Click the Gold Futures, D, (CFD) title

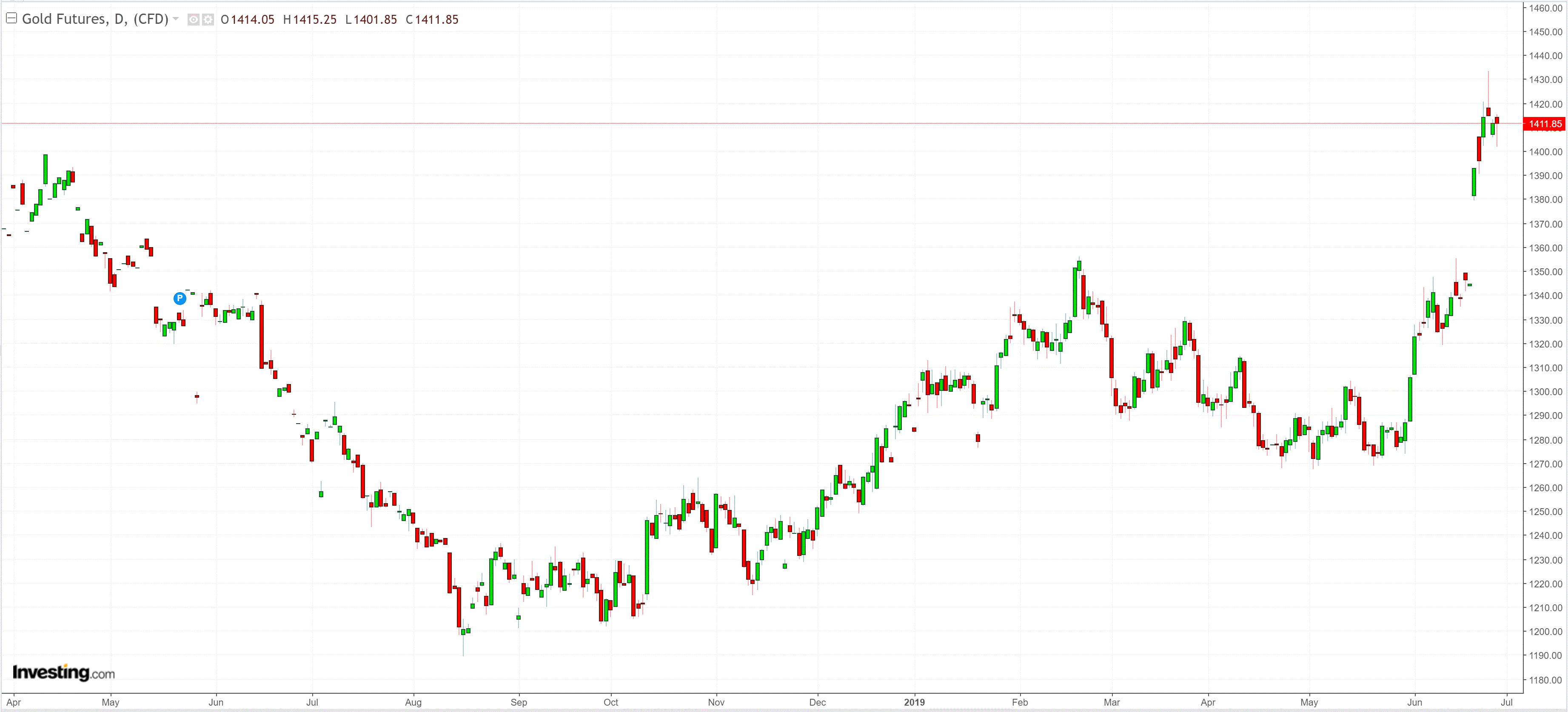95,19
